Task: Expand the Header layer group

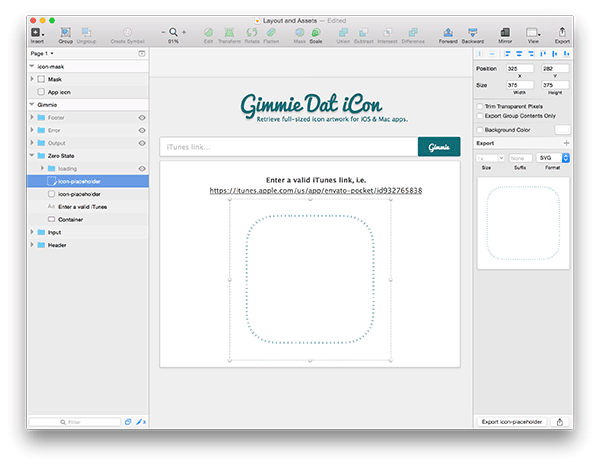Action: [x=32, y=244]
